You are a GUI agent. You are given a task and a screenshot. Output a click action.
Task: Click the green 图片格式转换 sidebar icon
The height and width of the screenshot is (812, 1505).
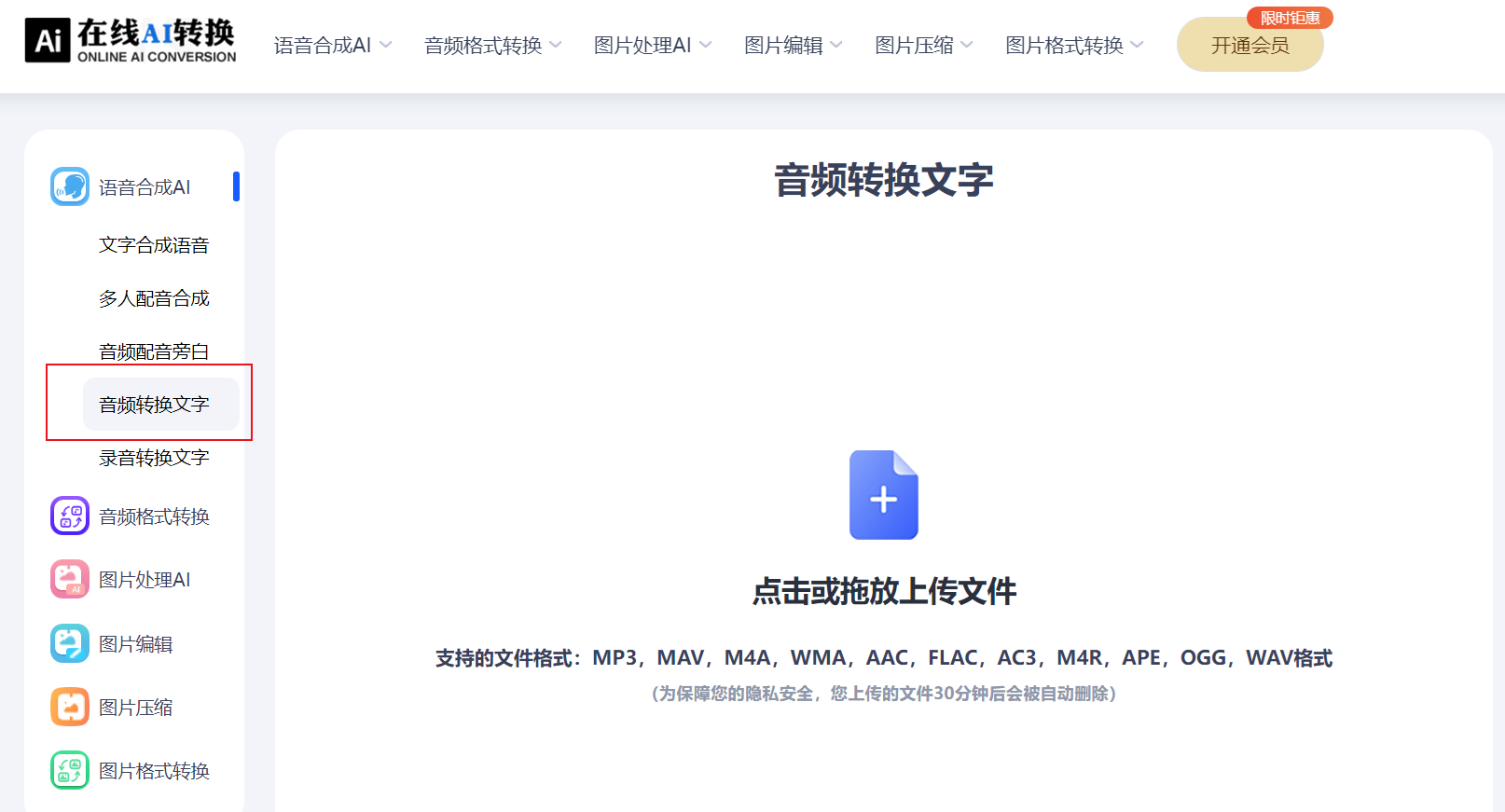point(70,770)
